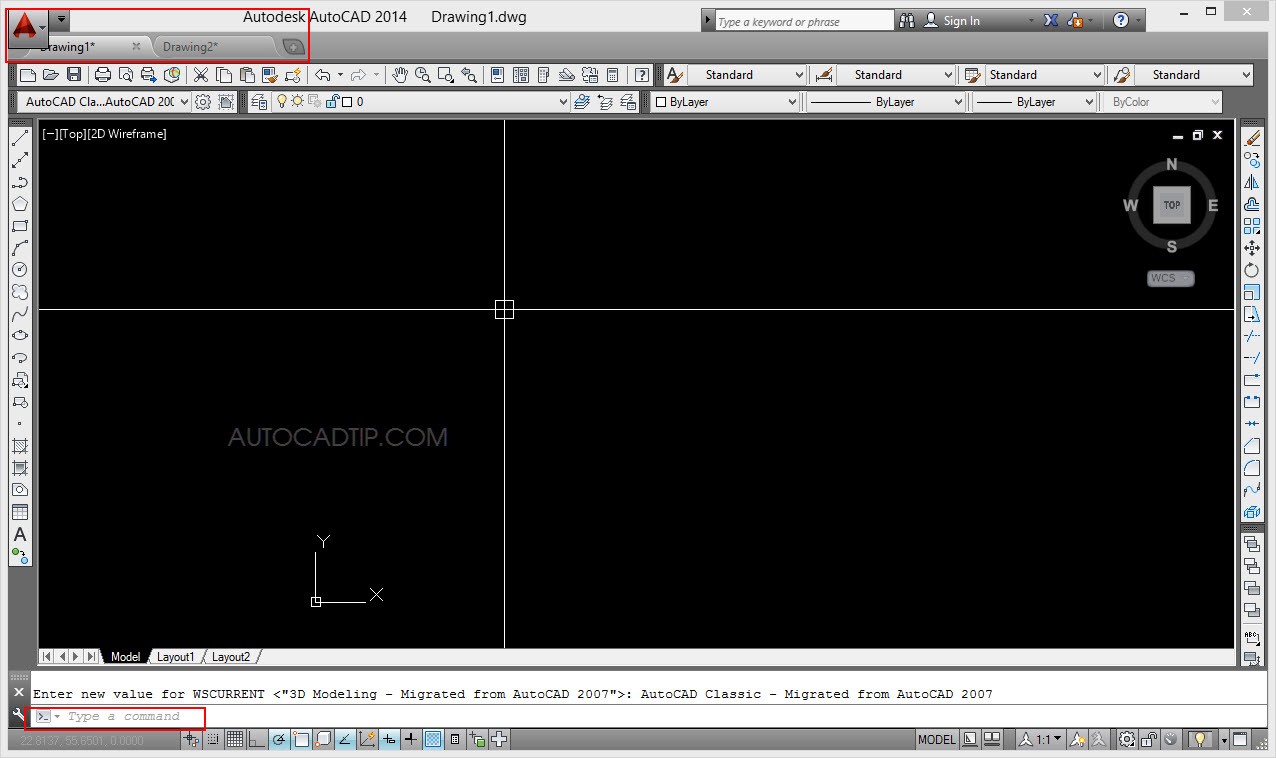Toggle Show Lineweight in status bar

tap(410, 740)
